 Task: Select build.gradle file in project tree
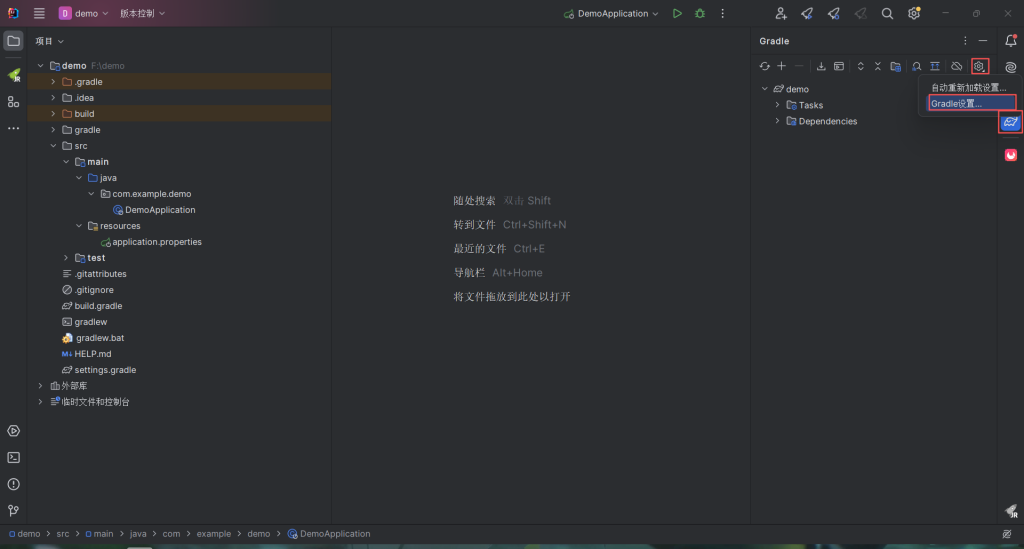[x=98, y=306]
